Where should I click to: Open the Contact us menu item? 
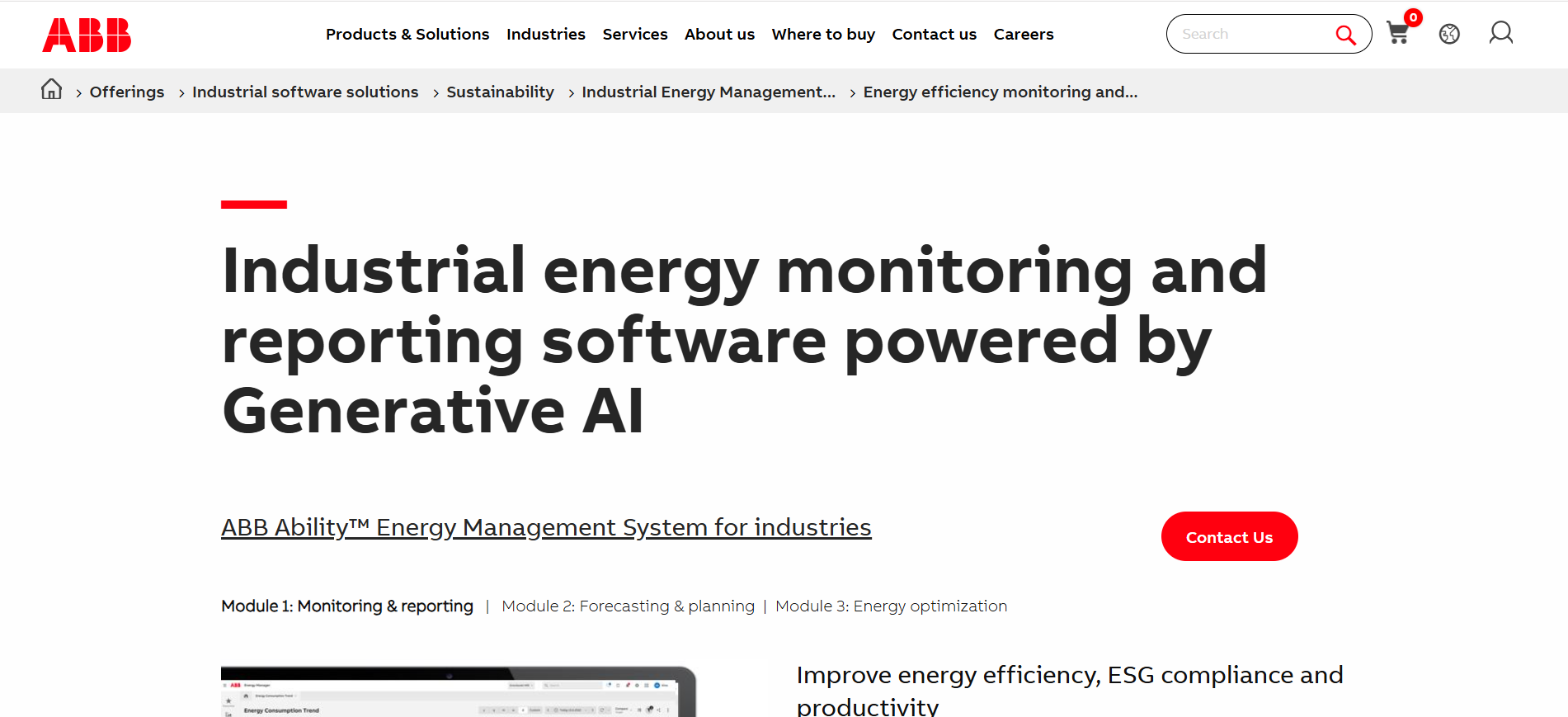coord(935,34)
